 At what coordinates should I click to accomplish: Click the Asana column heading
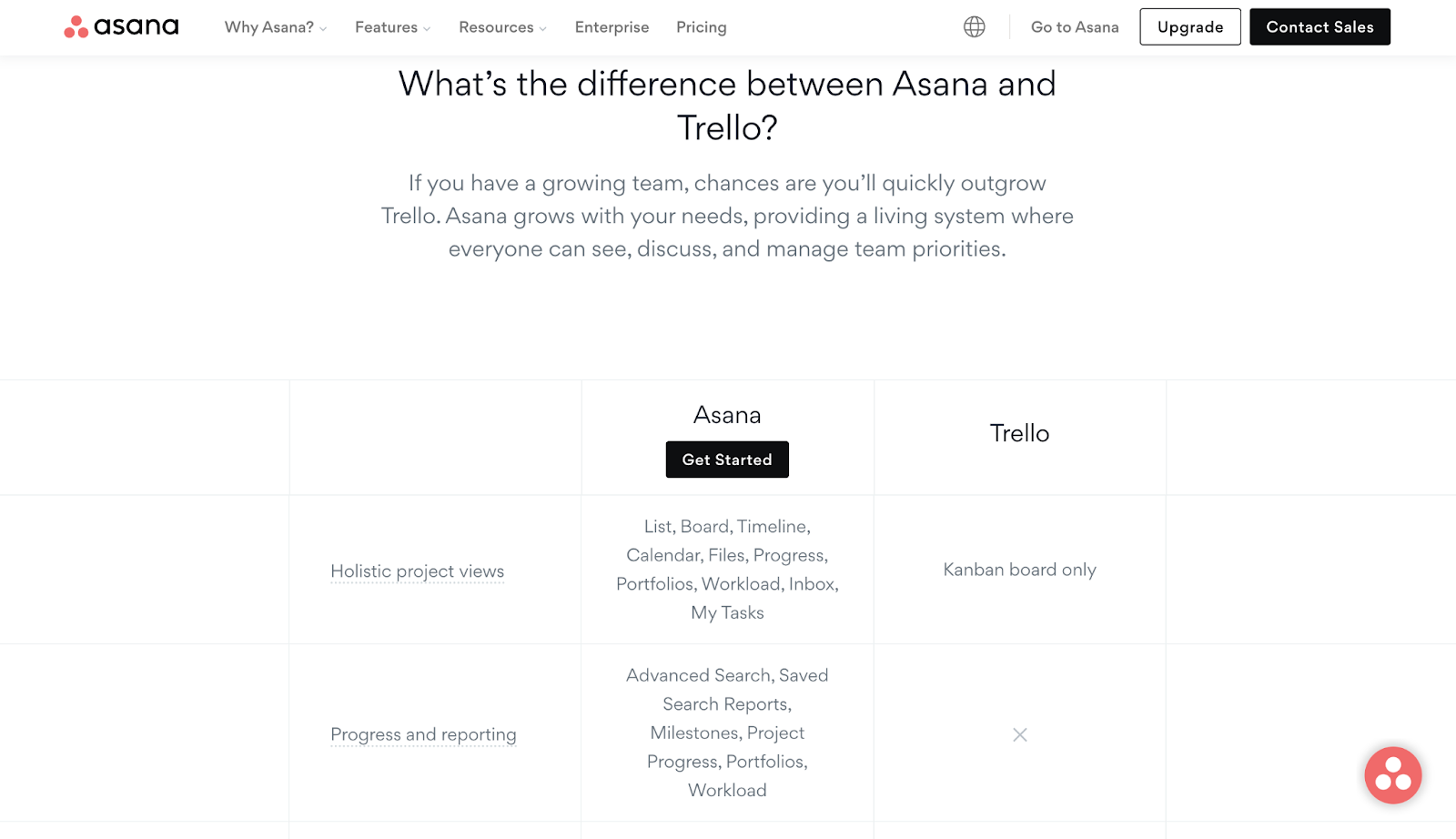pyautogui.click(x=727, y=415)
